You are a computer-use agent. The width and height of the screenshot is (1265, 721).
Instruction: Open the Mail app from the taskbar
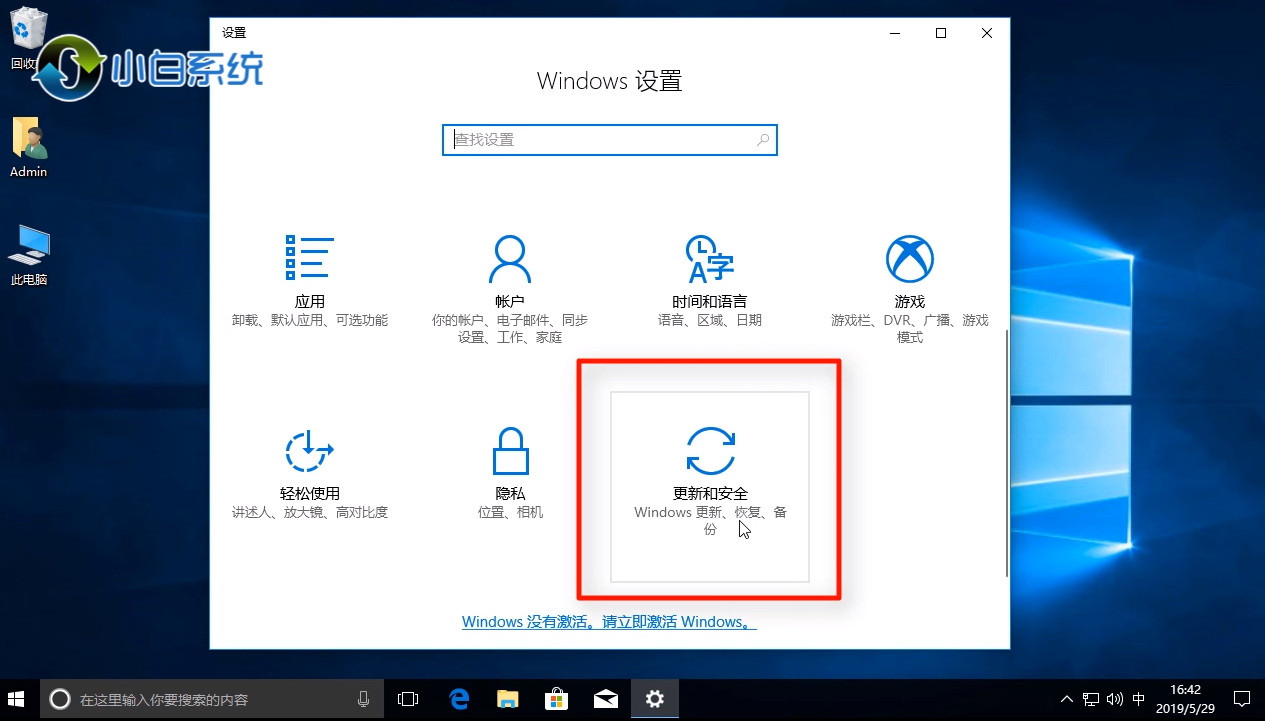pyautogui.click(x=606, y=699)
